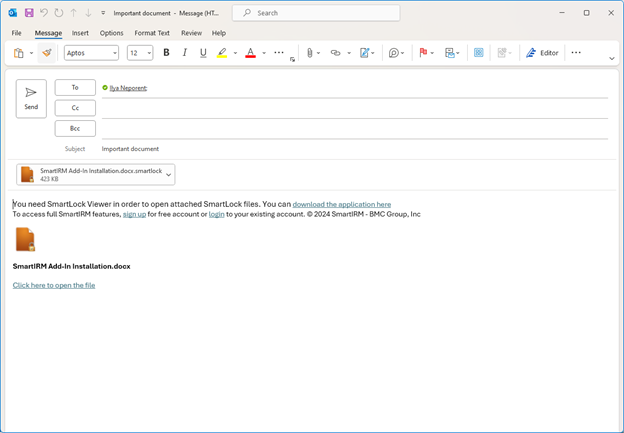Click the 'download the application here' link

[341, 204]
